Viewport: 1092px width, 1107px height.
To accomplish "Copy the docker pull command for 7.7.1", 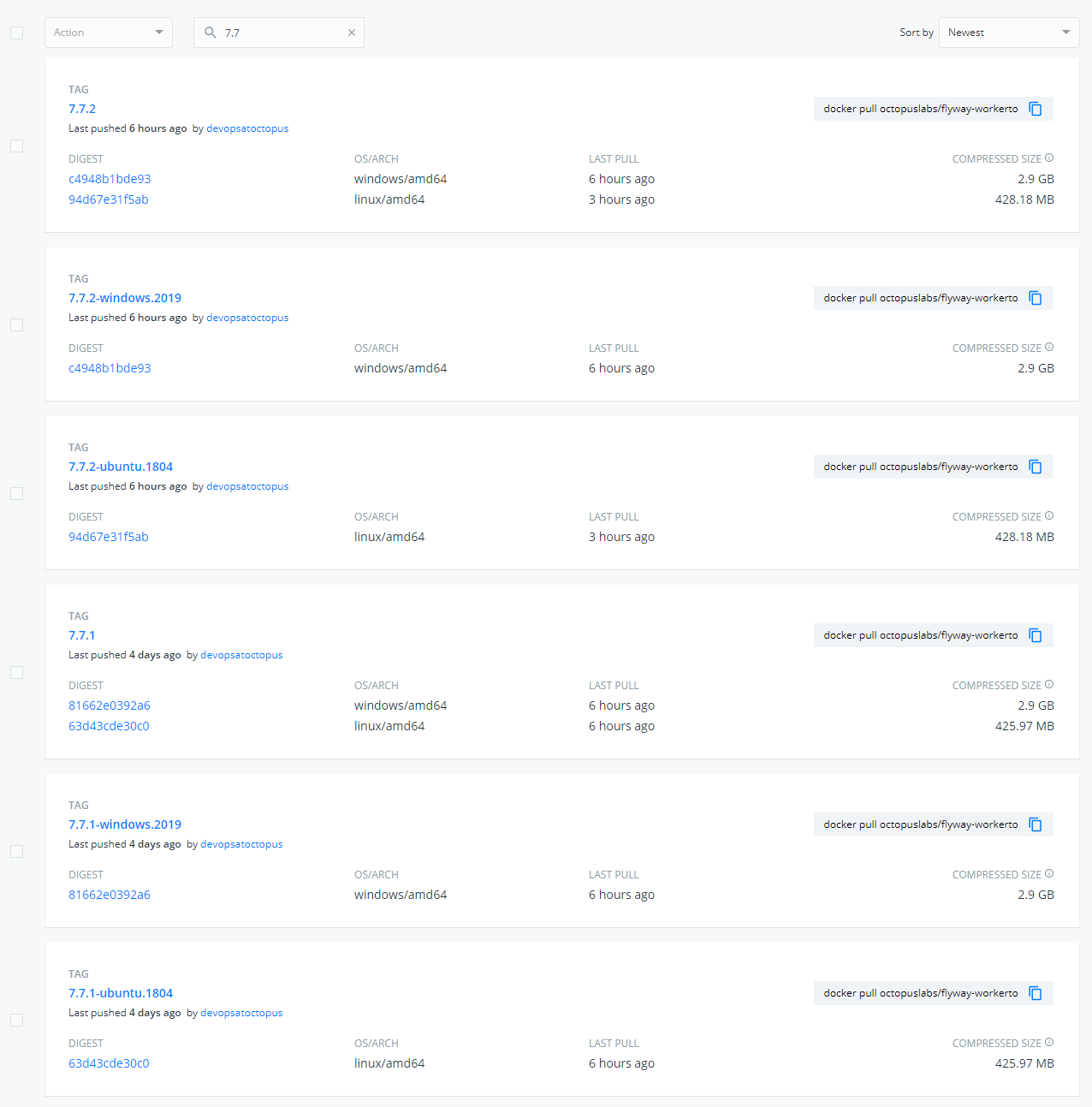I will click(1036, 635).
